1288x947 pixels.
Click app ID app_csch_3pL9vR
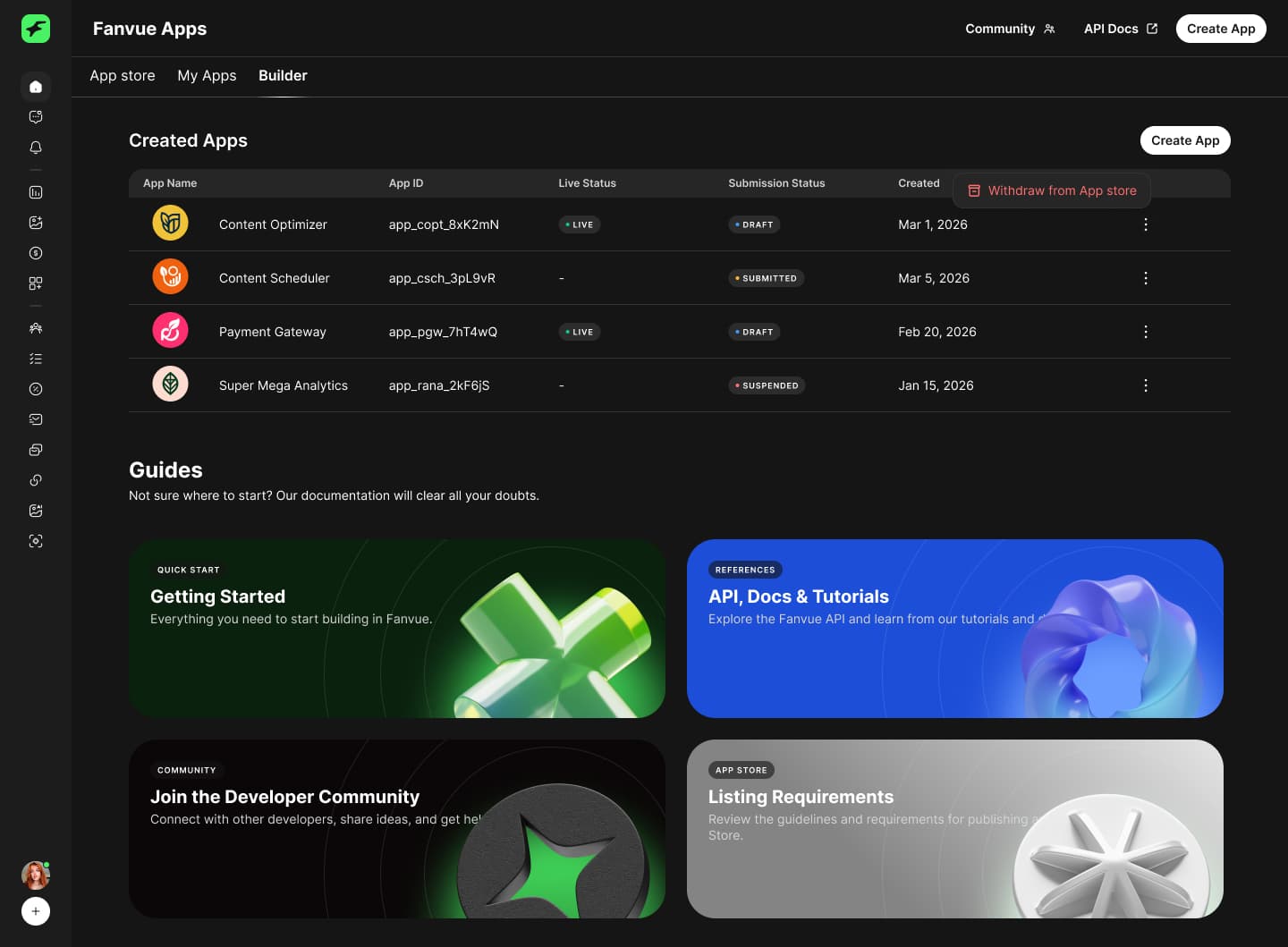click(x=442, y=278)
